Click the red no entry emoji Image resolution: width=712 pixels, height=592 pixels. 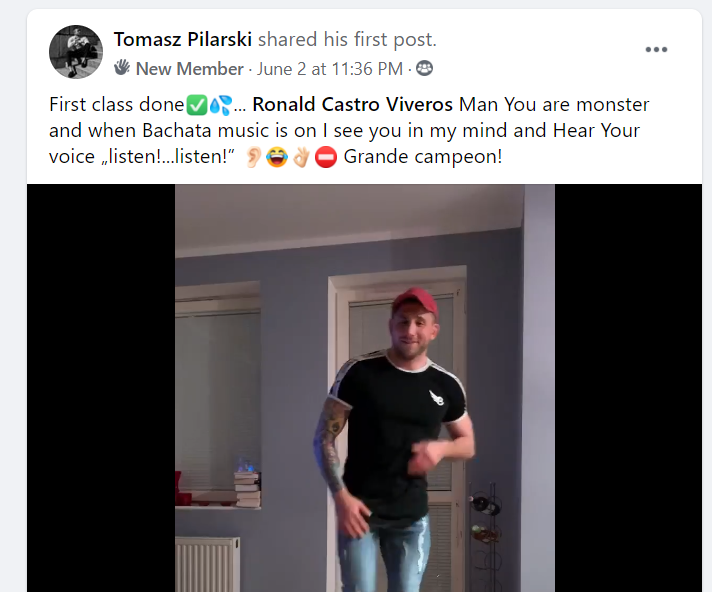[326, 157]
